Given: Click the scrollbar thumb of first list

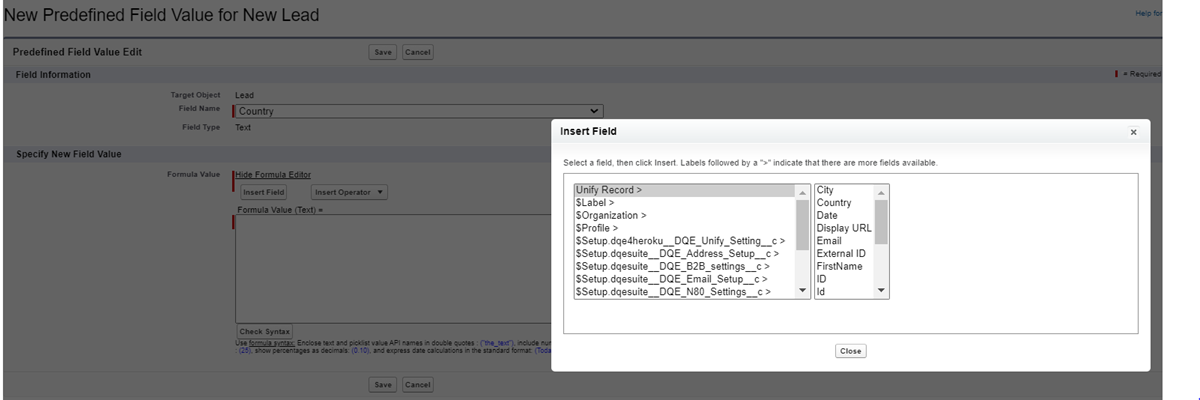Looking at the screenshot, I should point(803,224).
